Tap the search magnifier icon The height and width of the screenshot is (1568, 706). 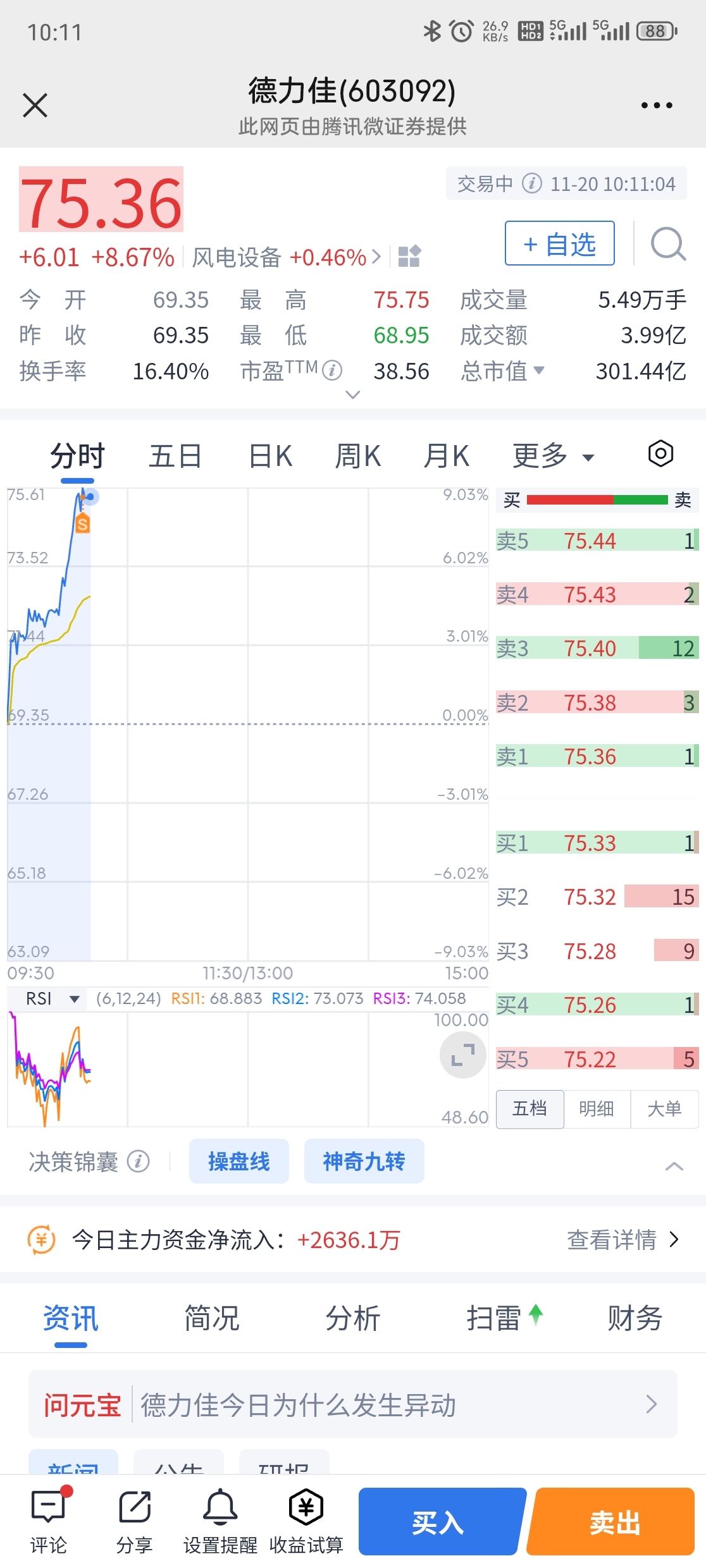pos(668,244)
